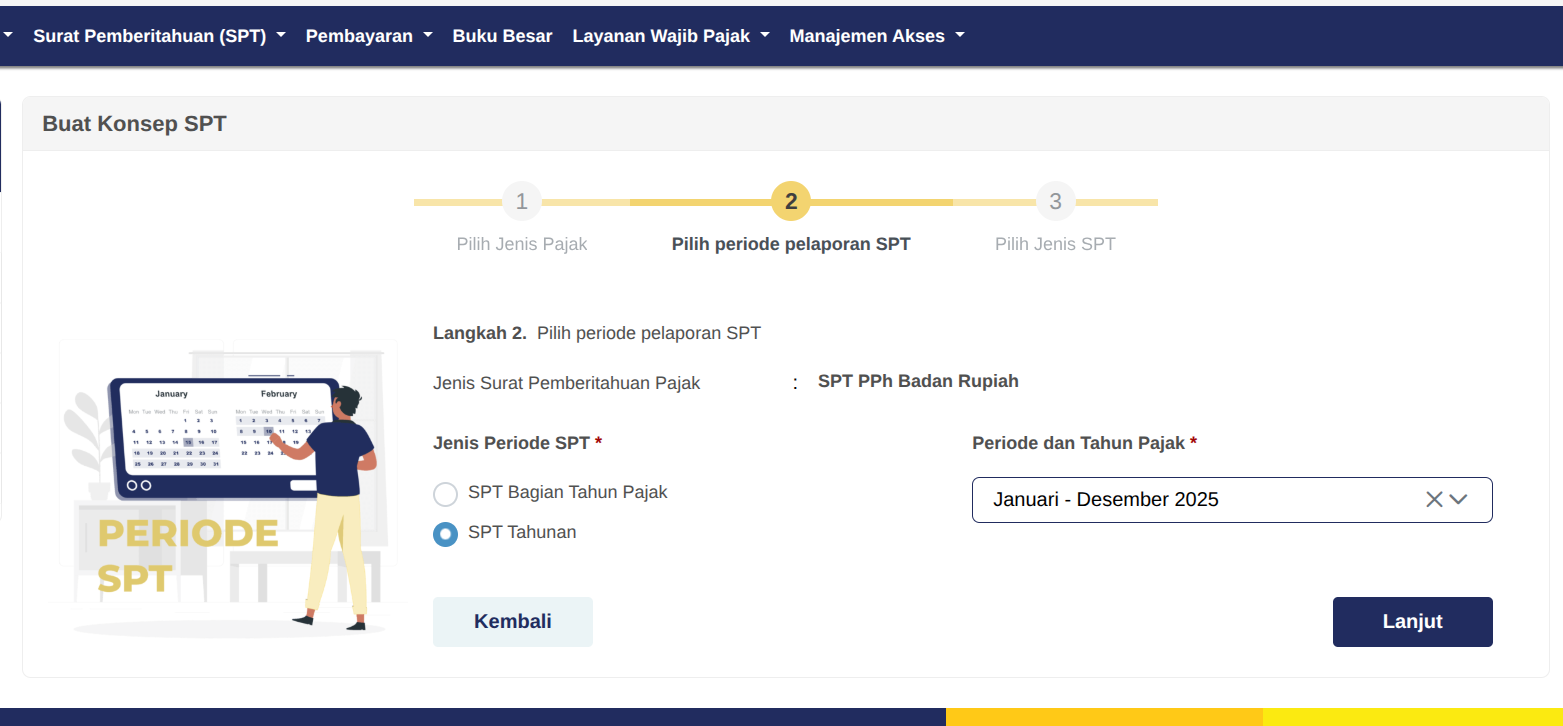Click step 1 circle labeled Pilih Jenis Pajak
This screenshot has height=726, width=1563.
pos(521,201)
